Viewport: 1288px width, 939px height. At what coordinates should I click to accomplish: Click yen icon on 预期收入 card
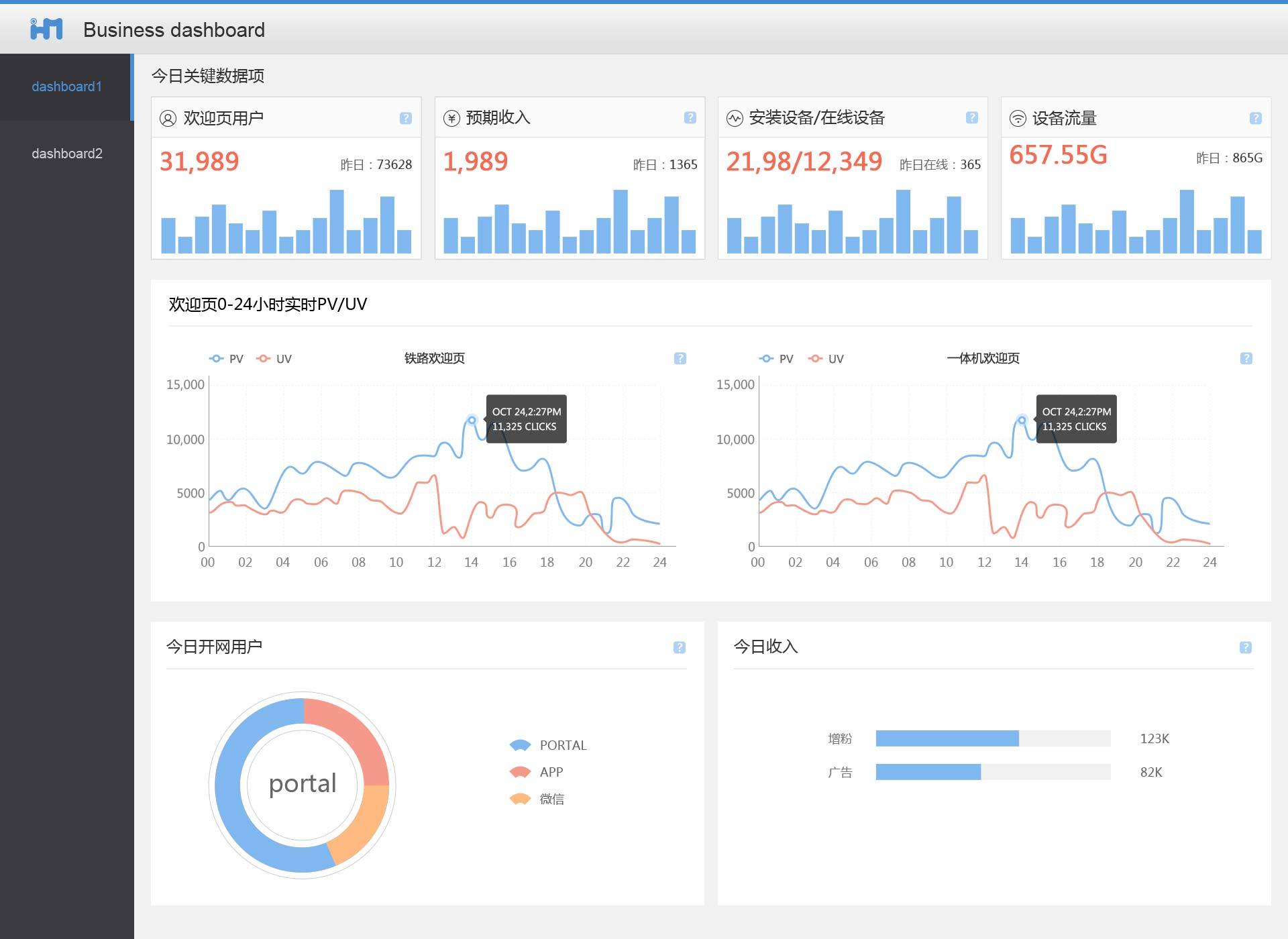pos(451,119)
